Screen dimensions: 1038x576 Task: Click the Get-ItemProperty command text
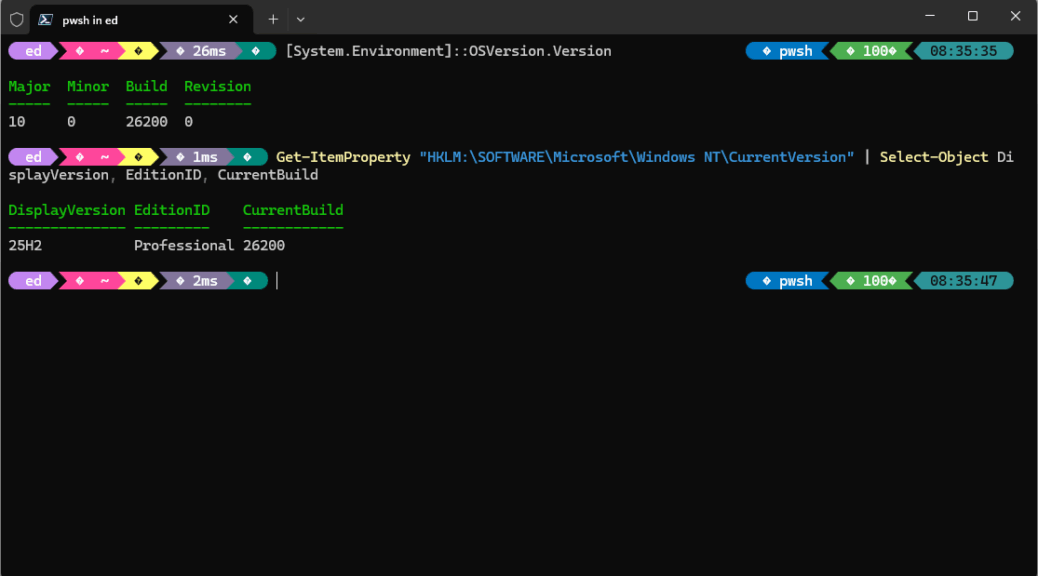point(343,157)
